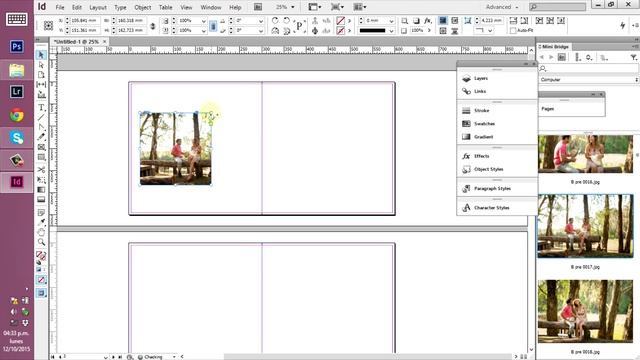The width and height of the screenshot is (640, 360).
Task: Select the Gap tool
Action: [41, 84]
